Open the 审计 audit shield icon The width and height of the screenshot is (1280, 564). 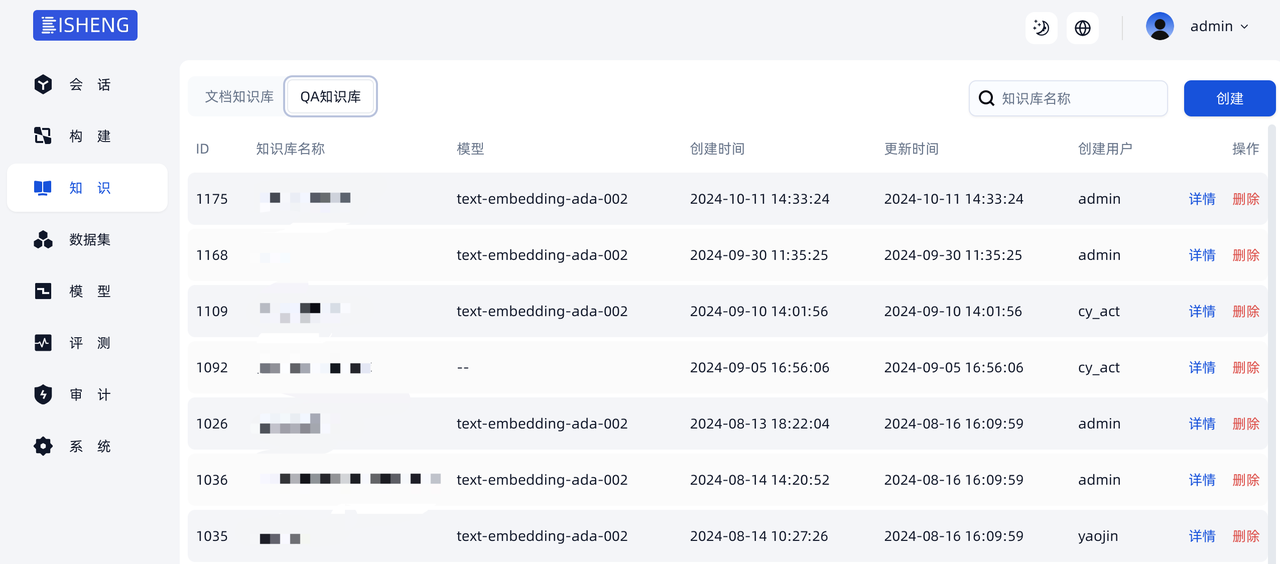coord(43,395)
